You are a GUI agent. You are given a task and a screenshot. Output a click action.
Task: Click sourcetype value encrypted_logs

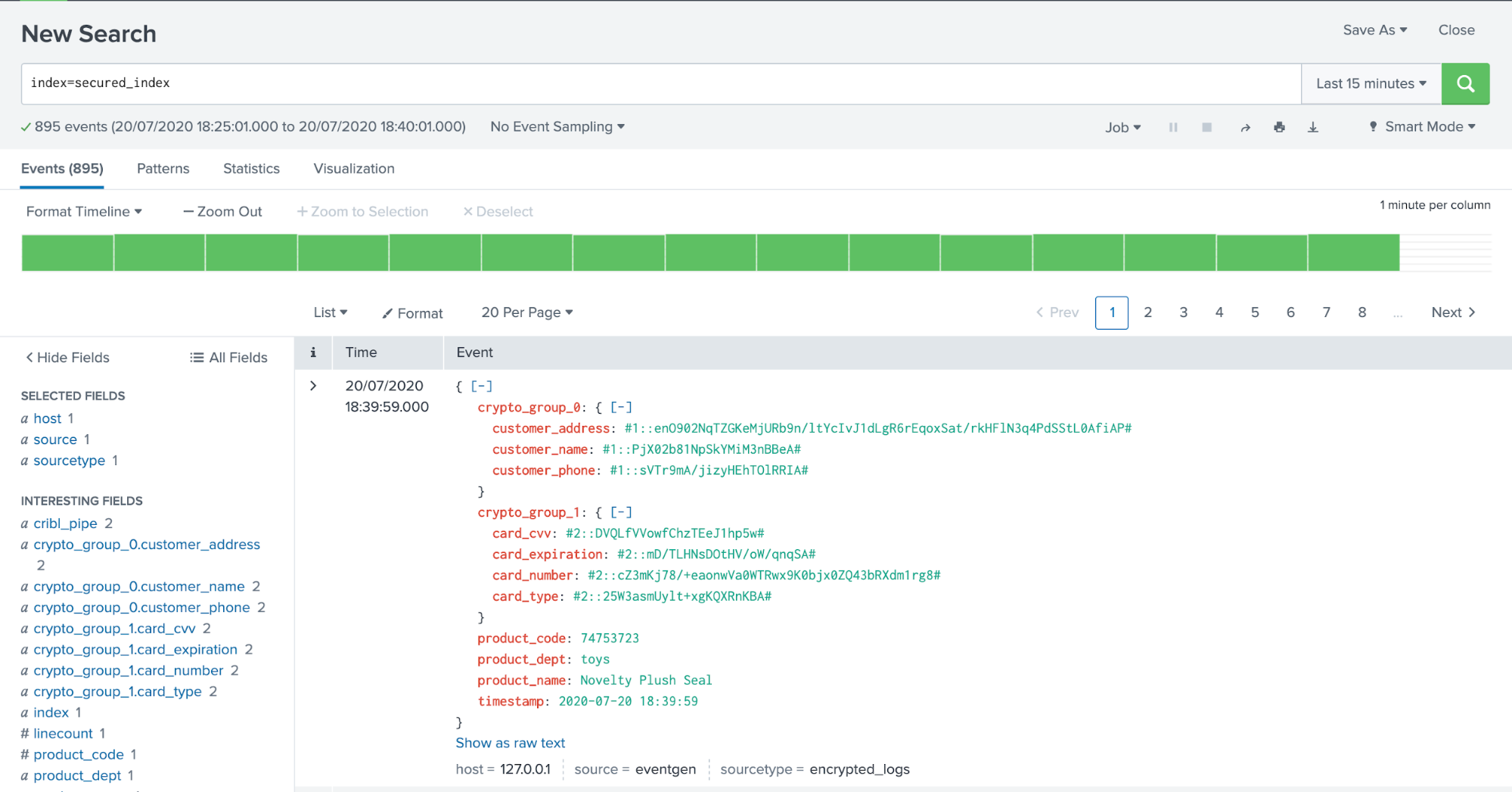[x=859, y=769]
